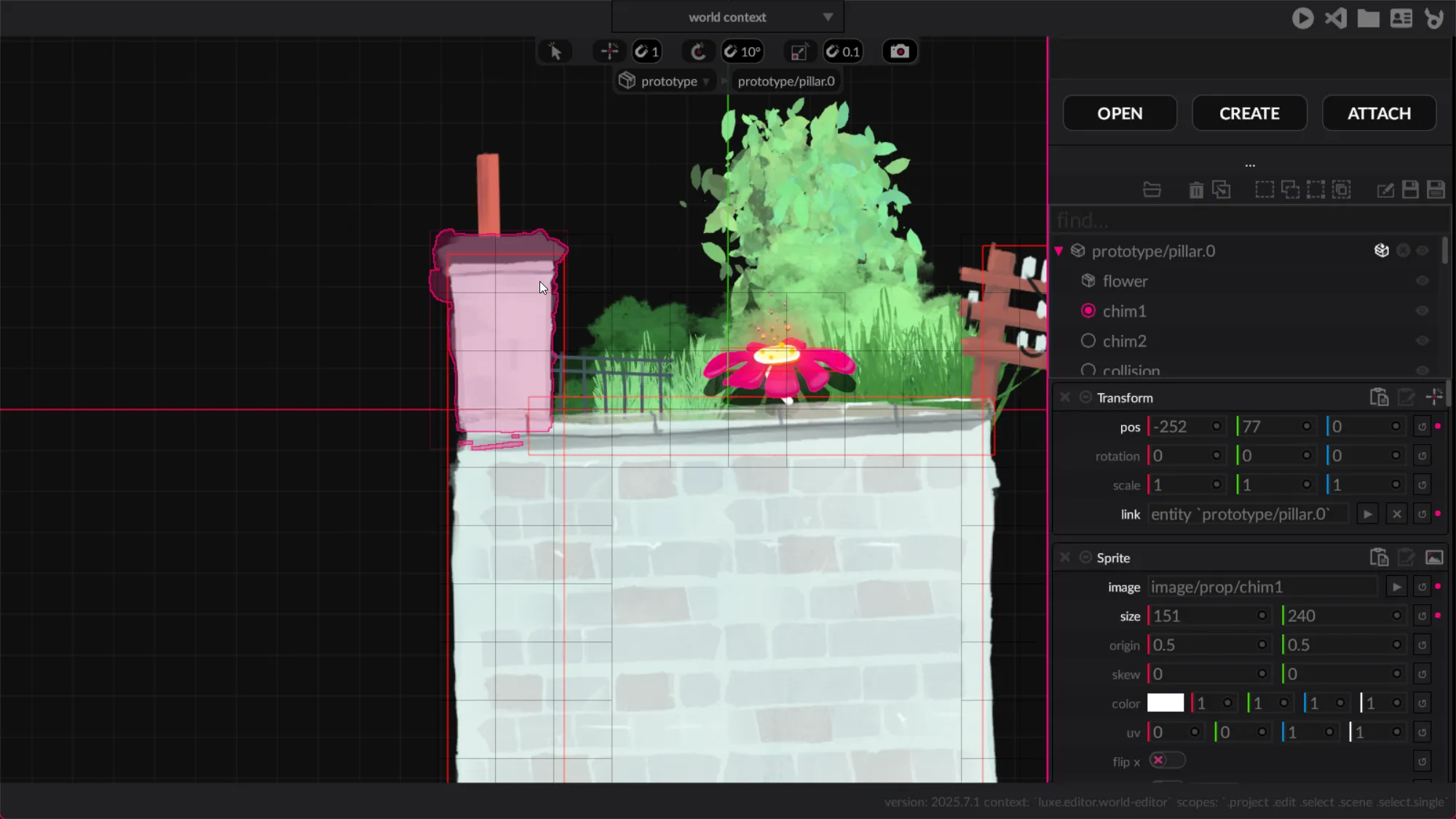Activate the move translate tool

609,52
